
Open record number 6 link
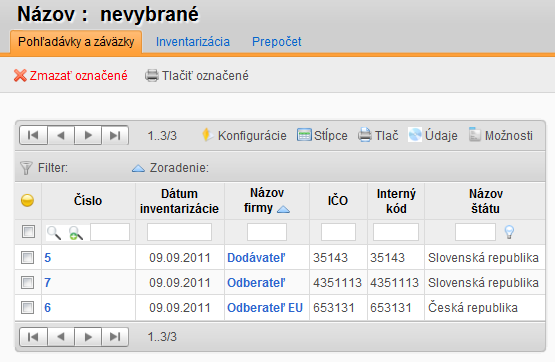click(48, 308)
